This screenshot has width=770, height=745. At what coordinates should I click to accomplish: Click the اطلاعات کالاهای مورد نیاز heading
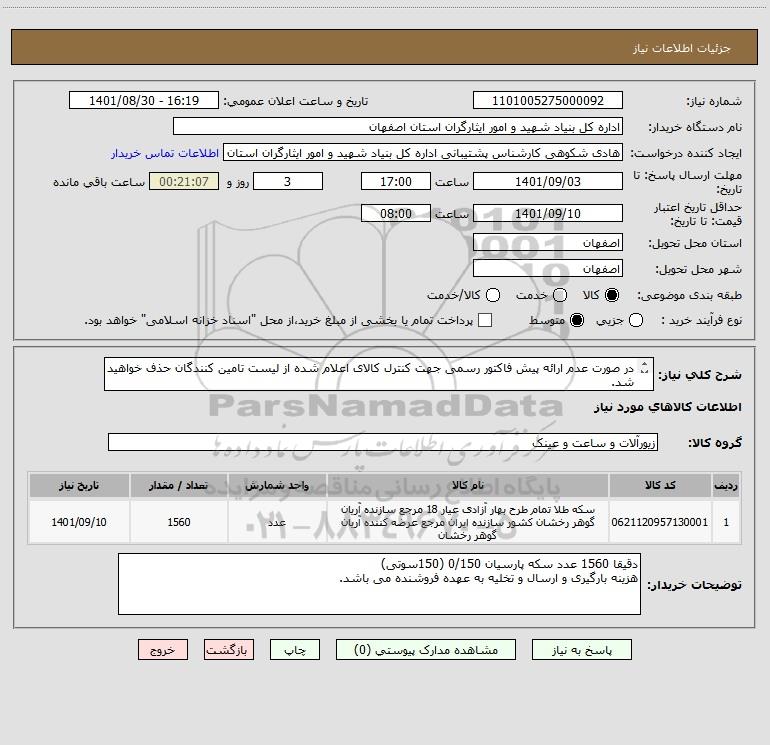pos(667,407)
